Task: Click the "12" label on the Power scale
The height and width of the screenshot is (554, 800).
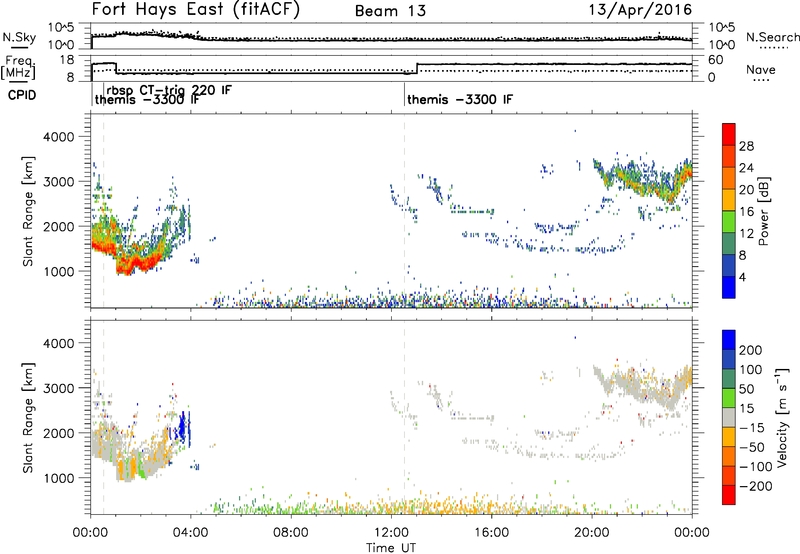Action: (x=746, y=233)
